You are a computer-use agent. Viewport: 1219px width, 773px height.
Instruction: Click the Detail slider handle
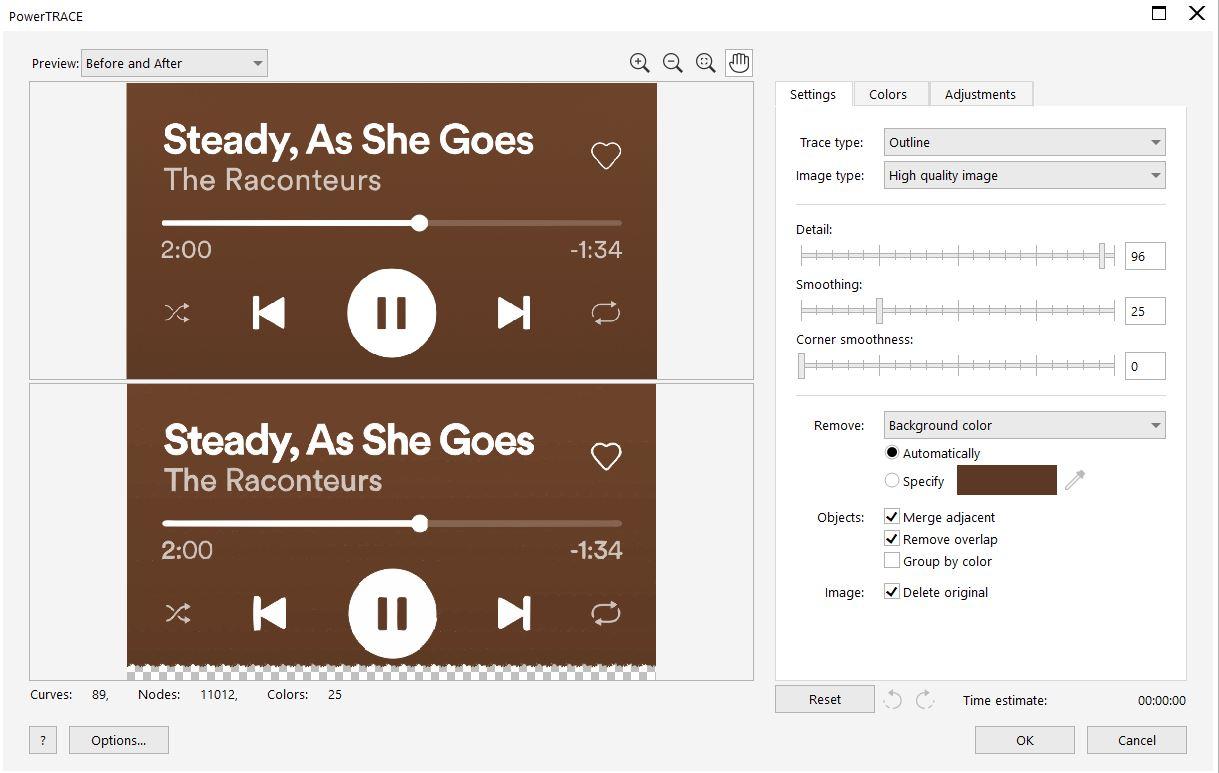click(1102, 256)
